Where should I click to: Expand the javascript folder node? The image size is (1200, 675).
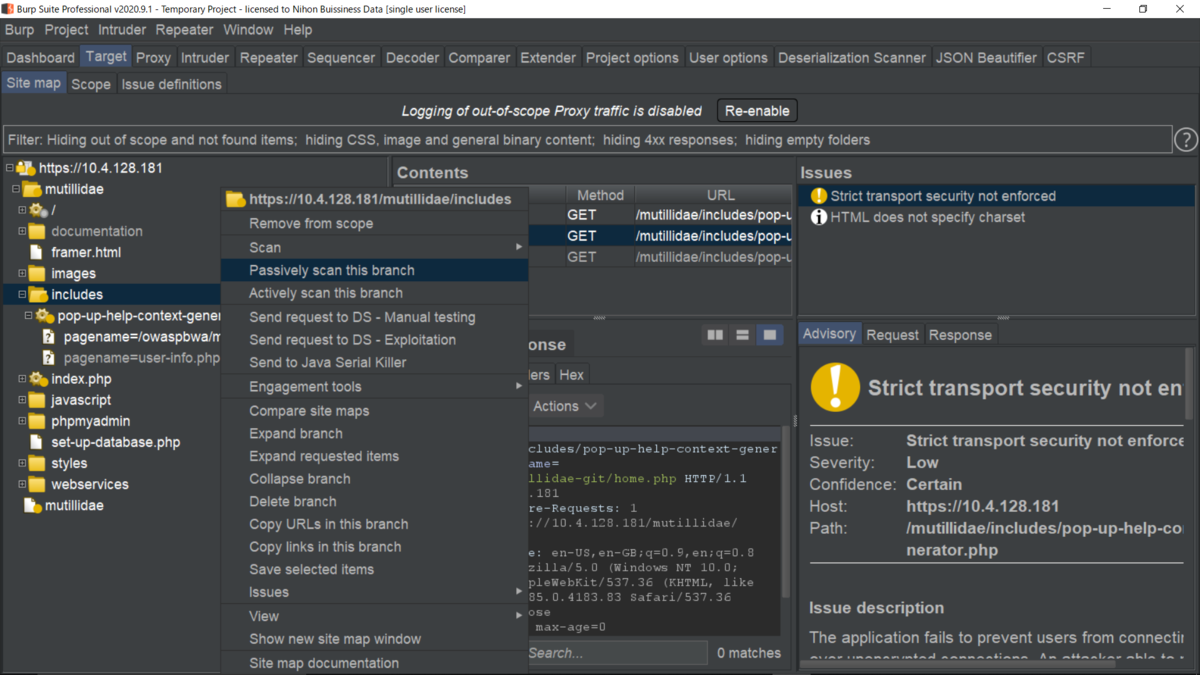click(x=22, y=400)
